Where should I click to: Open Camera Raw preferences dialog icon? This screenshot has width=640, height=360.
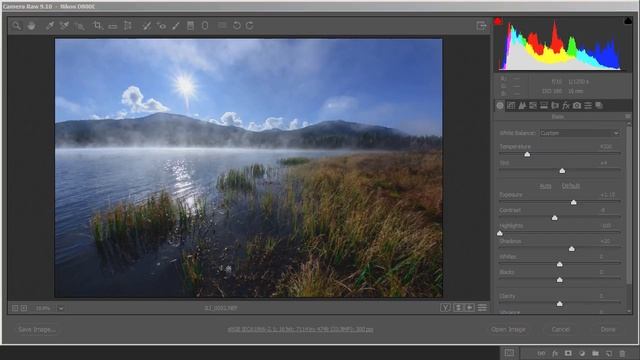(x=222, y=25)
